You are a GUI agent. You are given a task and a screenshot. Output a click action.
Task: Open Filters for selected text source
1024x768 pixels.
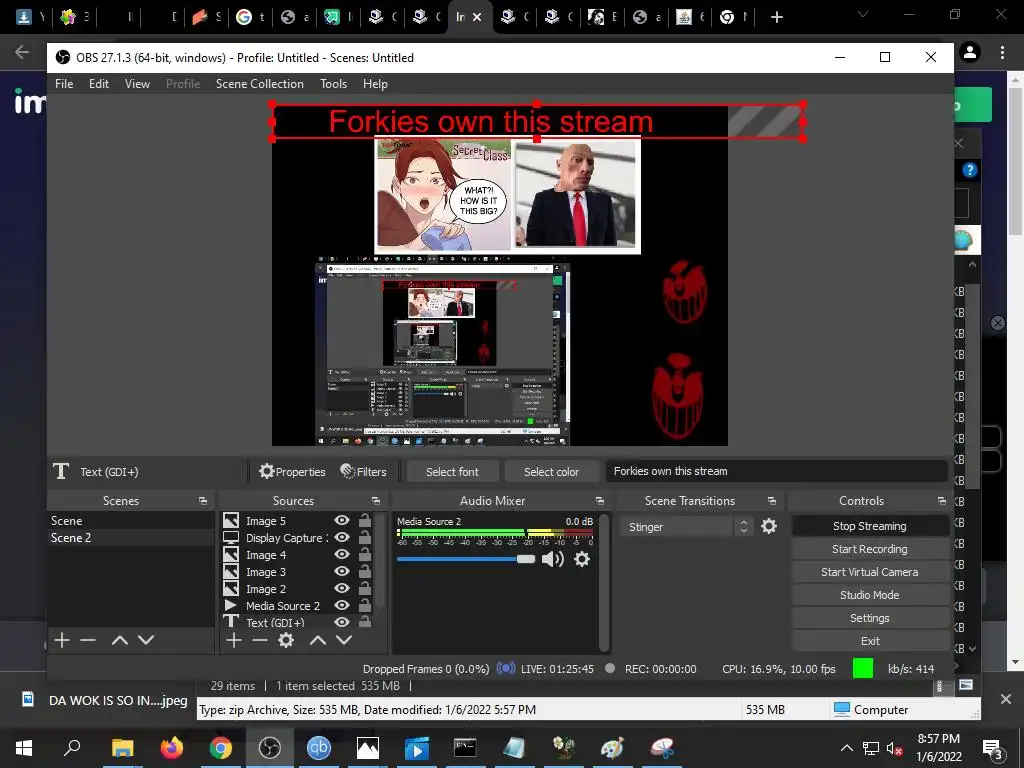363,472
